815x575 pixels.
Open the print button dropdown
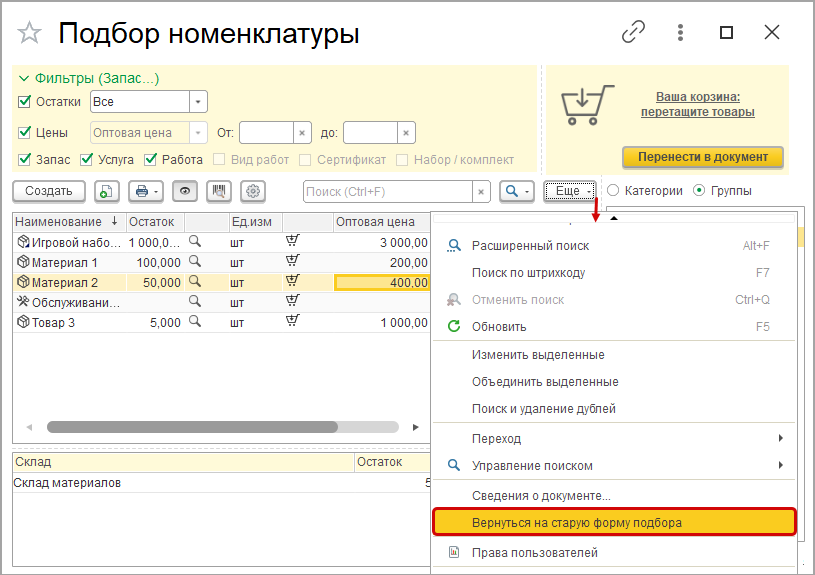click(145, 191)
